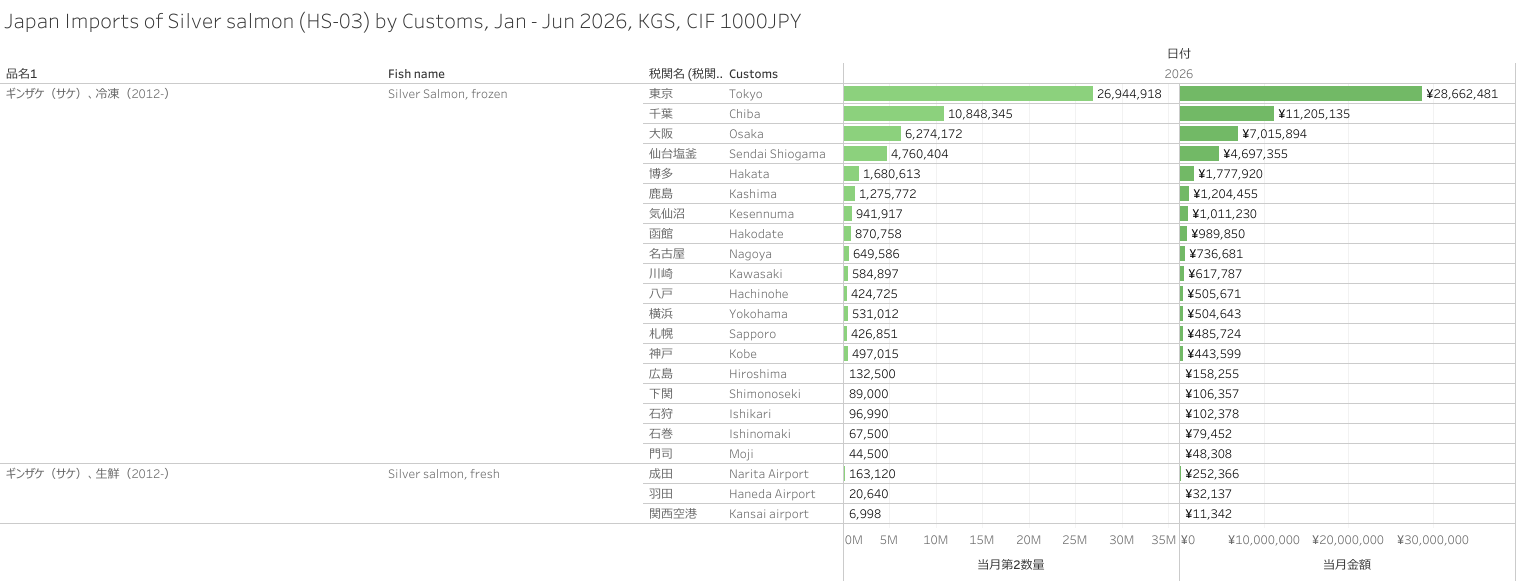Select the Narita Airport customs label
Screen dimensions: 1517x581
point(768,474)
